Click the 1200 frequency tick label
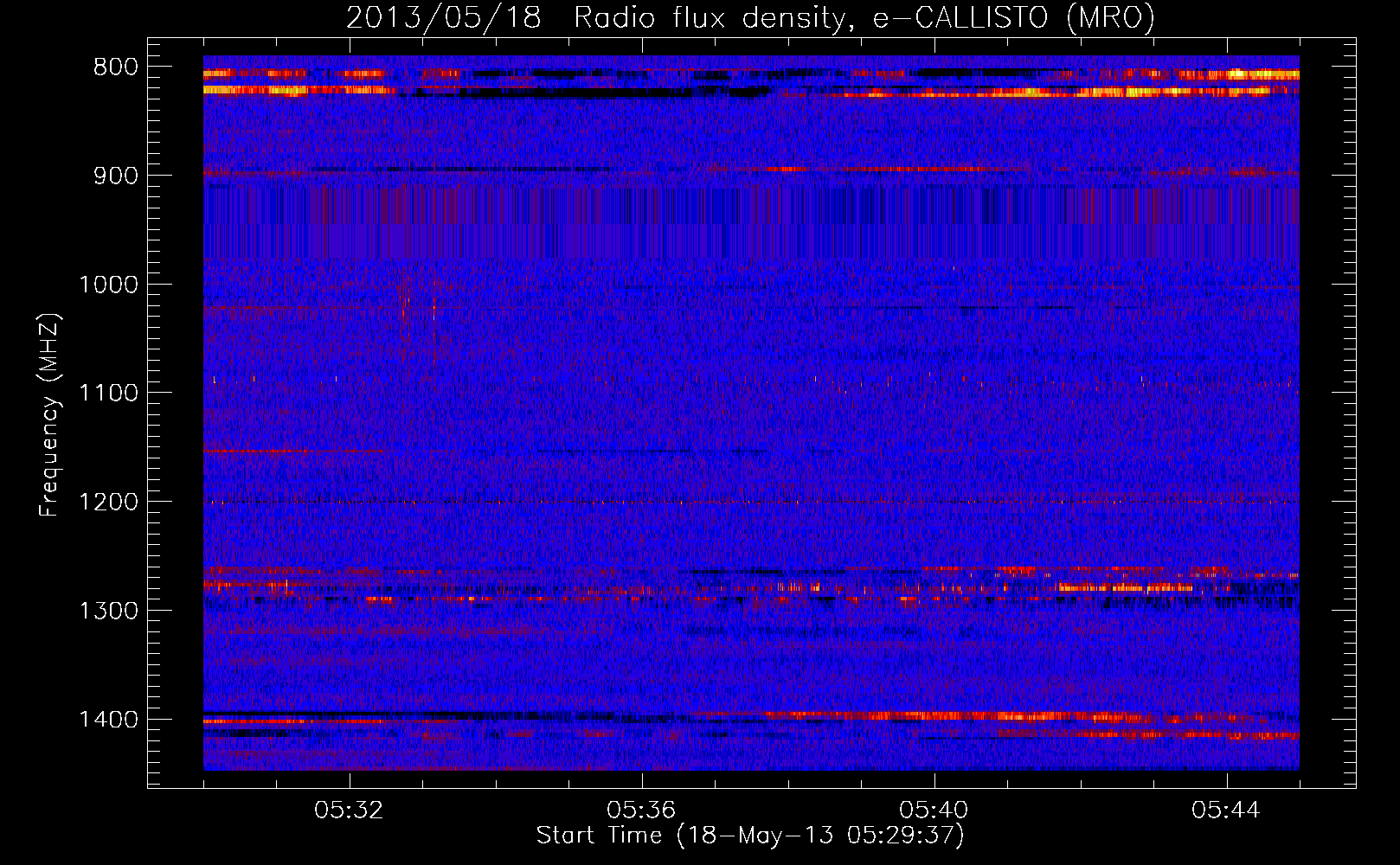The height and width of the screenshot is (865, 1400). coord(108,503)
